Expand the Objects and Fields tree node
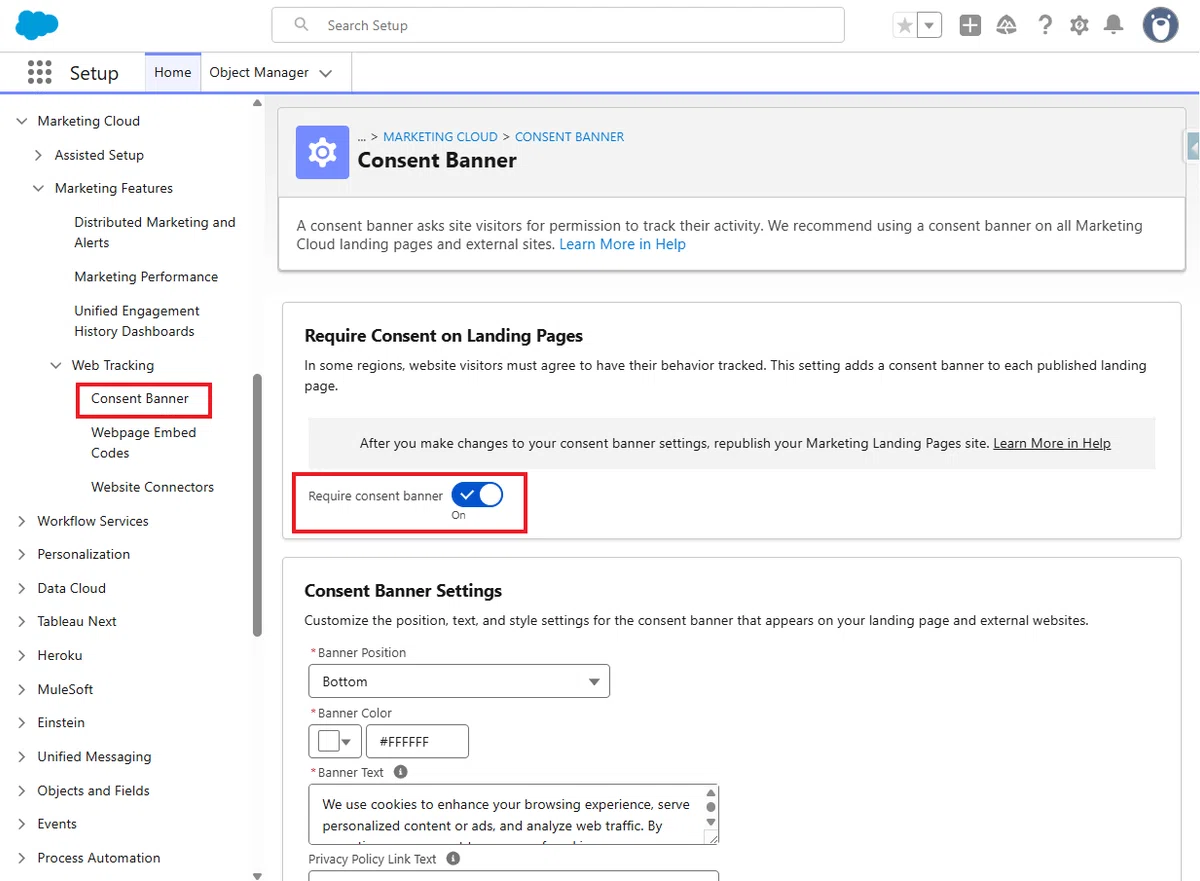 pos(22,790)
